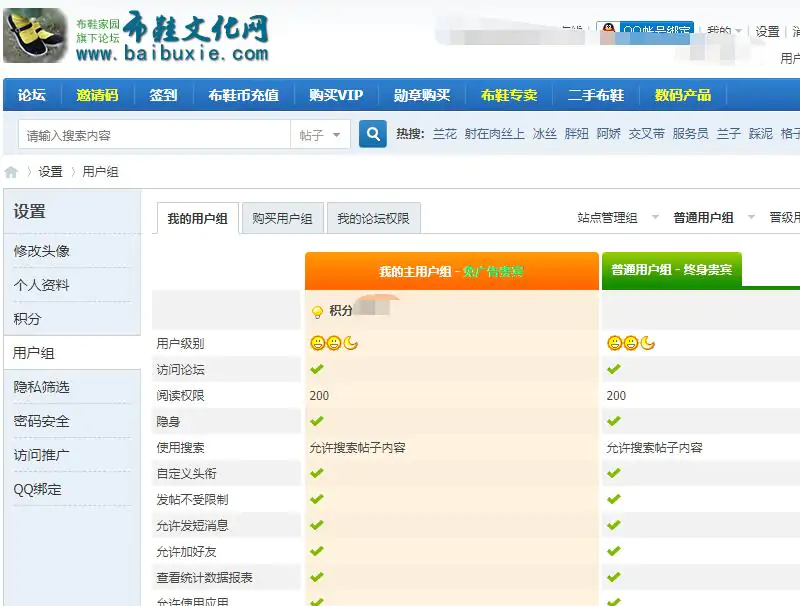Focus the 请输入搜索内容 search field
The image size is (800, 606).
pos(154,135)
